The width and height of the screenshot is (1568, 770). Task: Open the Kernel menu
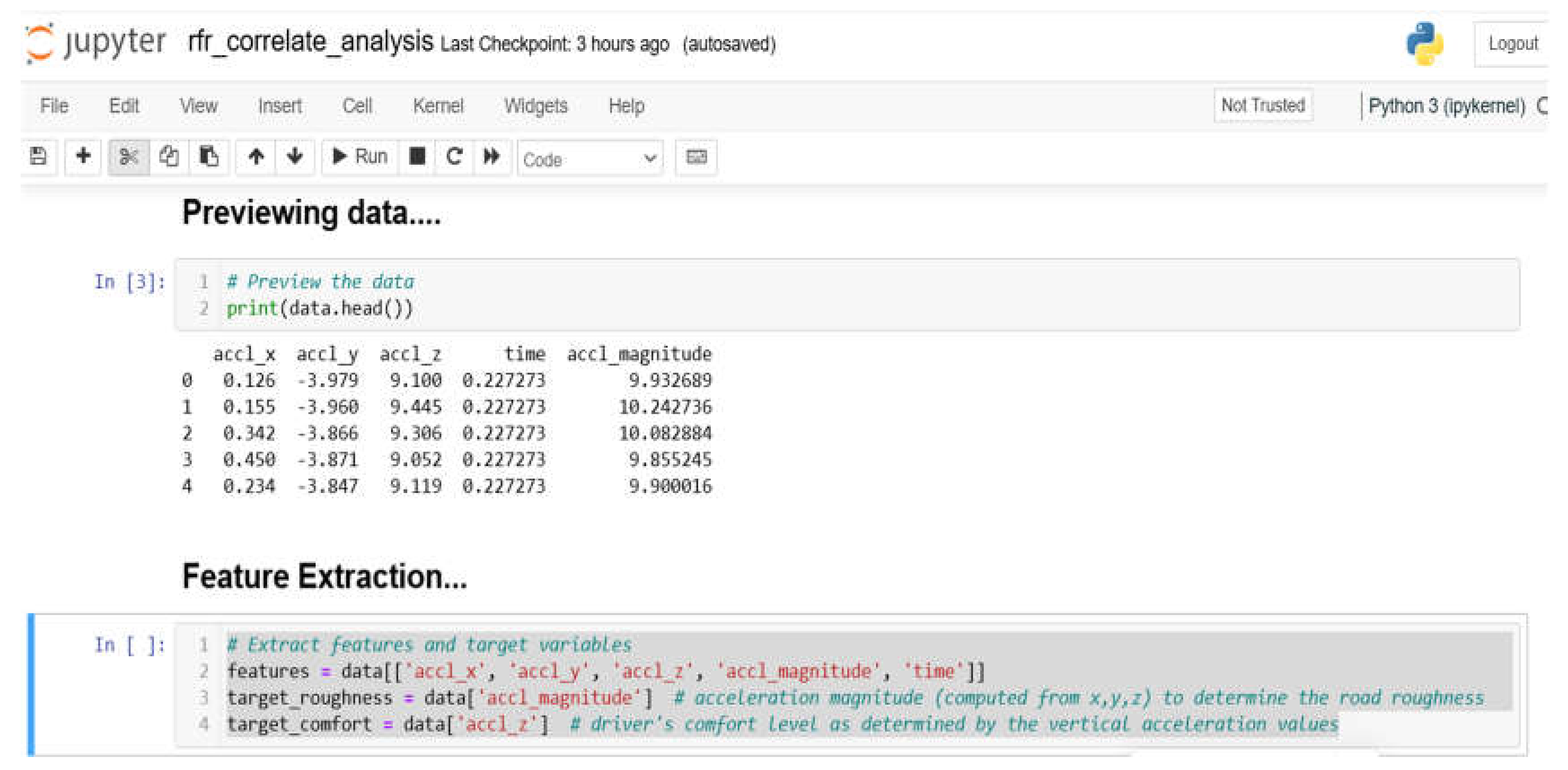[x=438, y=106]
